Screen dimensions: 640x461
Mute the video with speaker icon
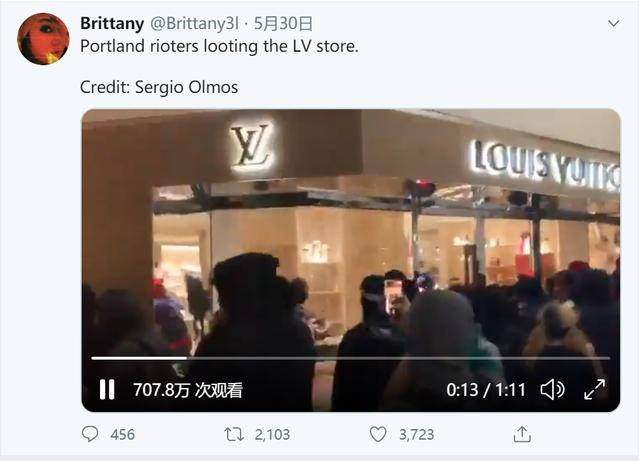tap(552, 390)
